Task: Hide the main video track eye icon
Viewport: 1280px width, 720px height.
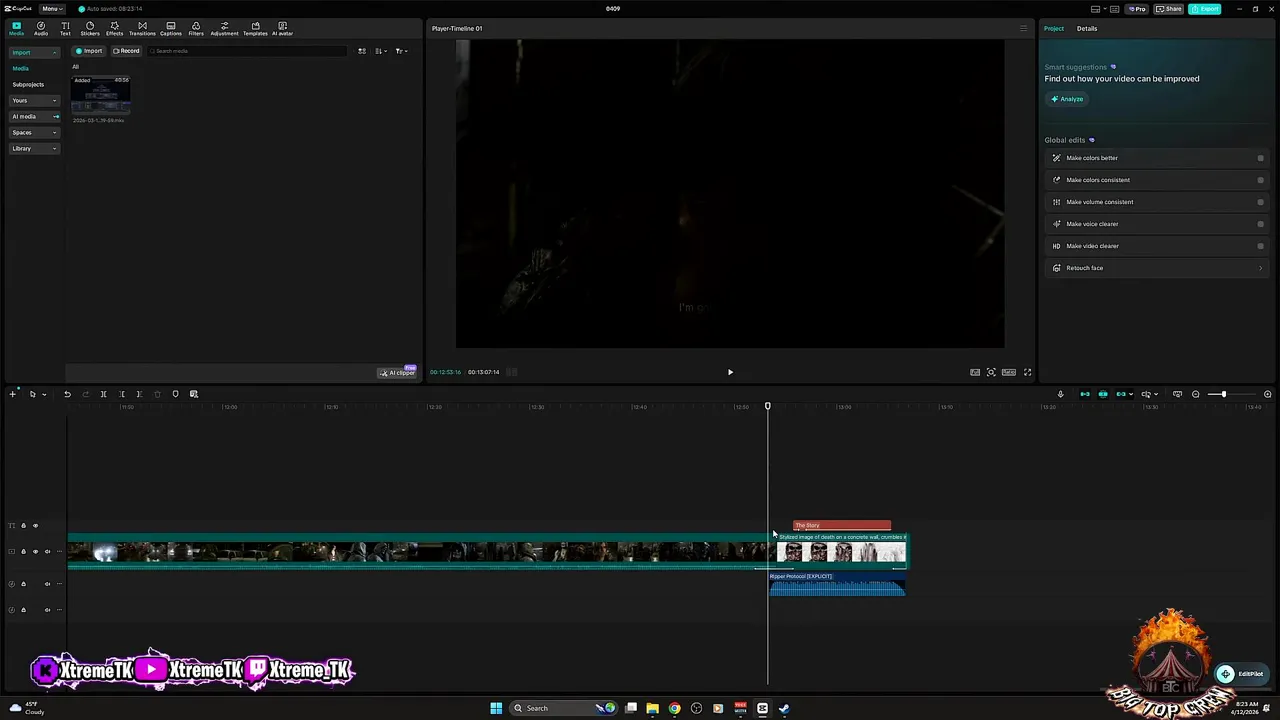Action: [x=35, y=551]
